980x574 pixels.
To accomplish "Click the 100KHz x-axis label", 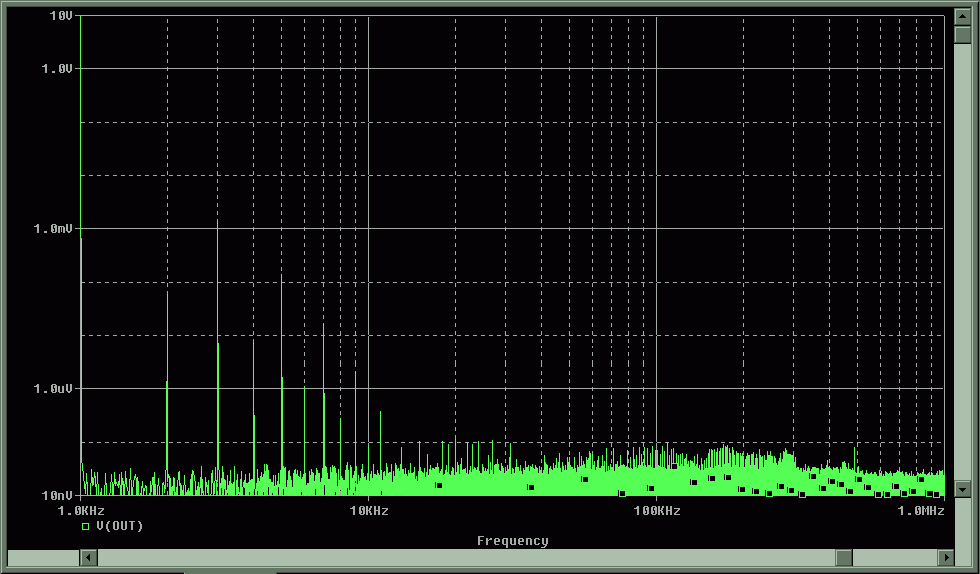I will [x=656, y=511].
